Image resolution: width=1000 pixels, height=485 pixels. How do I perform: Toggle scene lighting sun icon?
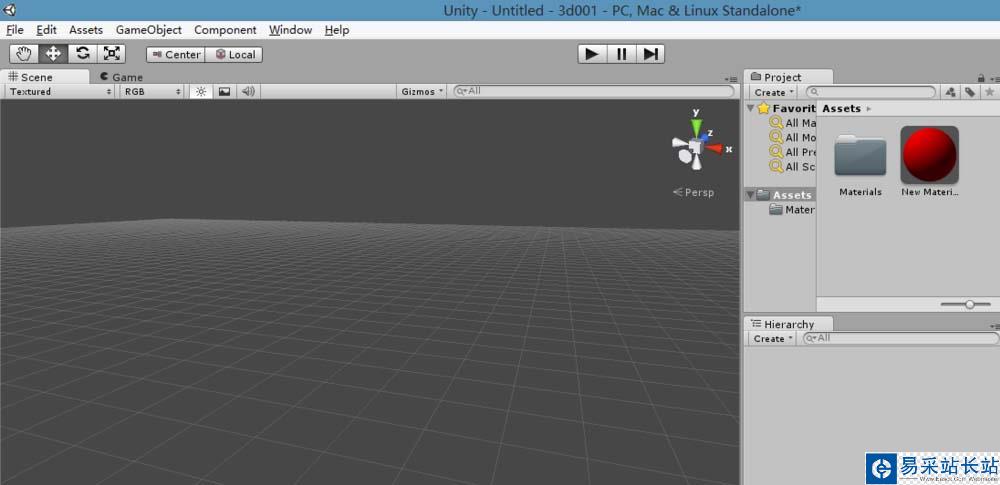pos(201,91)
